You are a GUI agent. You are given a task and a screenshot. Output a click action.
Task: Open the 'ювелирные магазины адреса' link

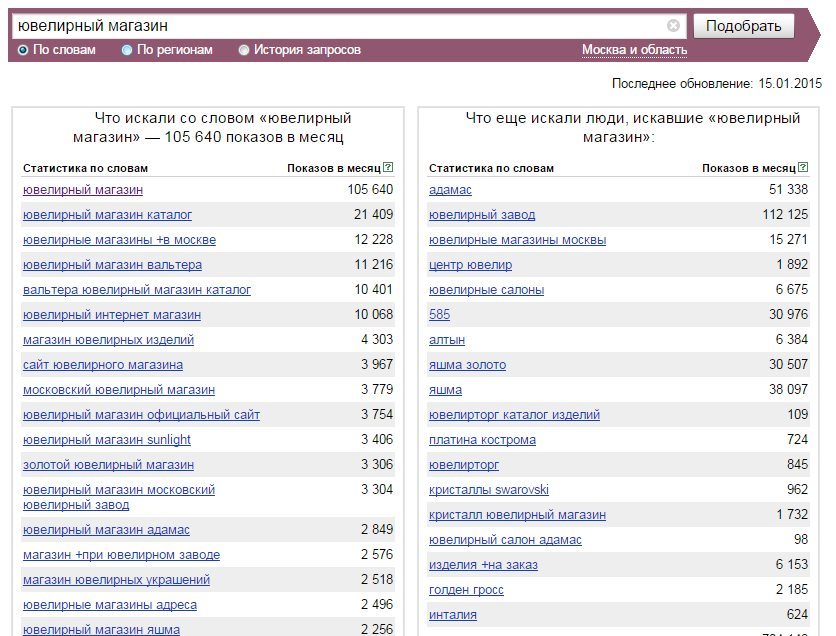(x=110, y=605)
